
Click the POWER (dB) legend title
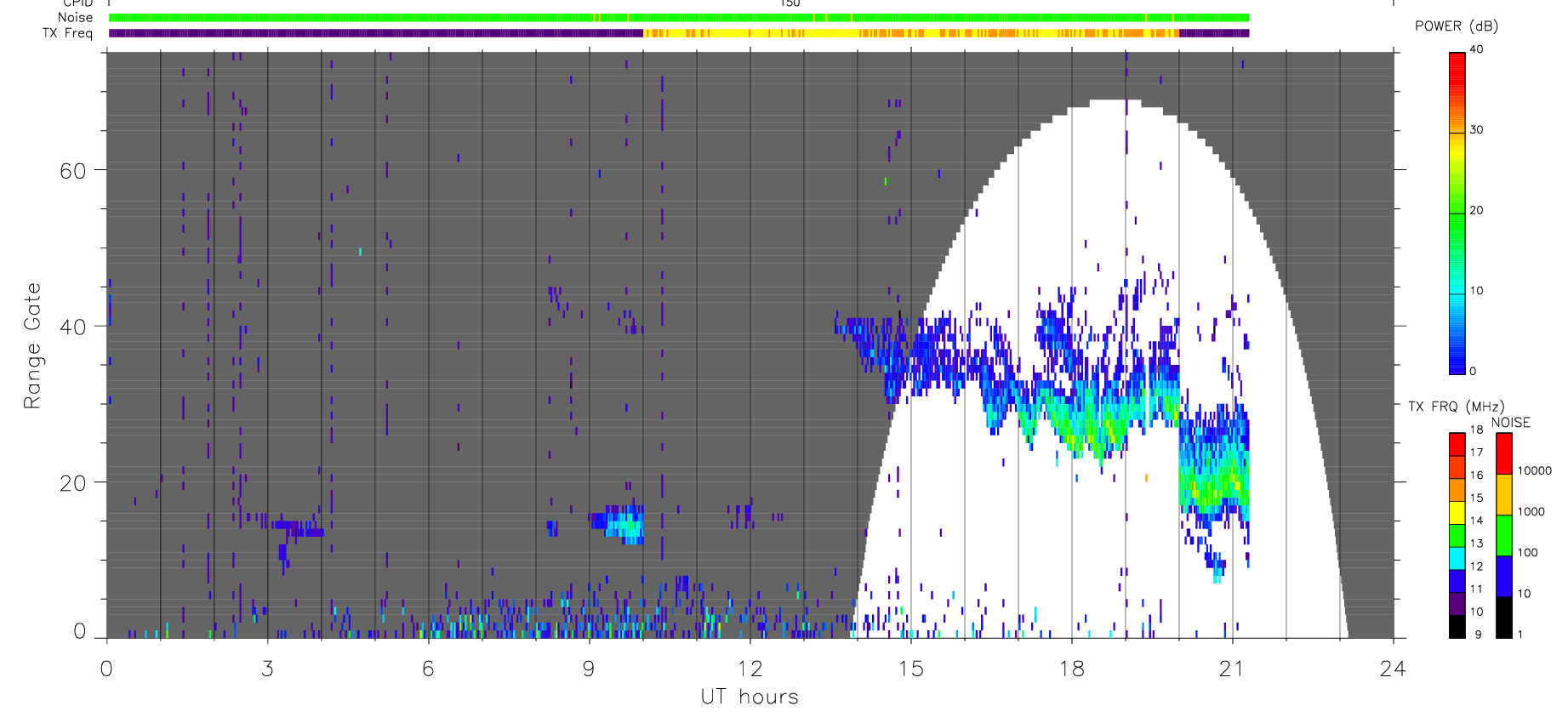[x=1457, y=26]
